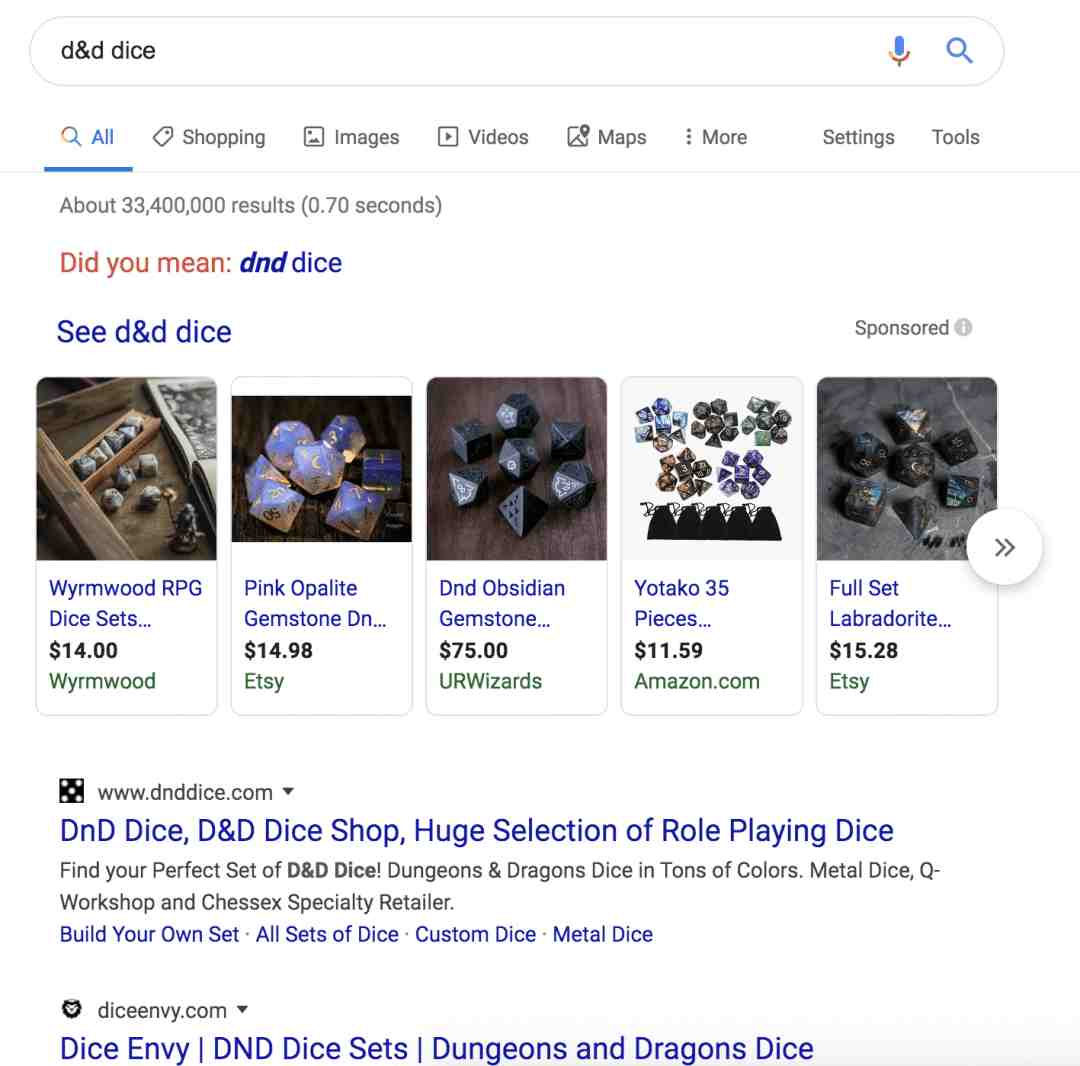
Task: Click the blue magnifying glass search button
Action: click(x=959, y=50)
